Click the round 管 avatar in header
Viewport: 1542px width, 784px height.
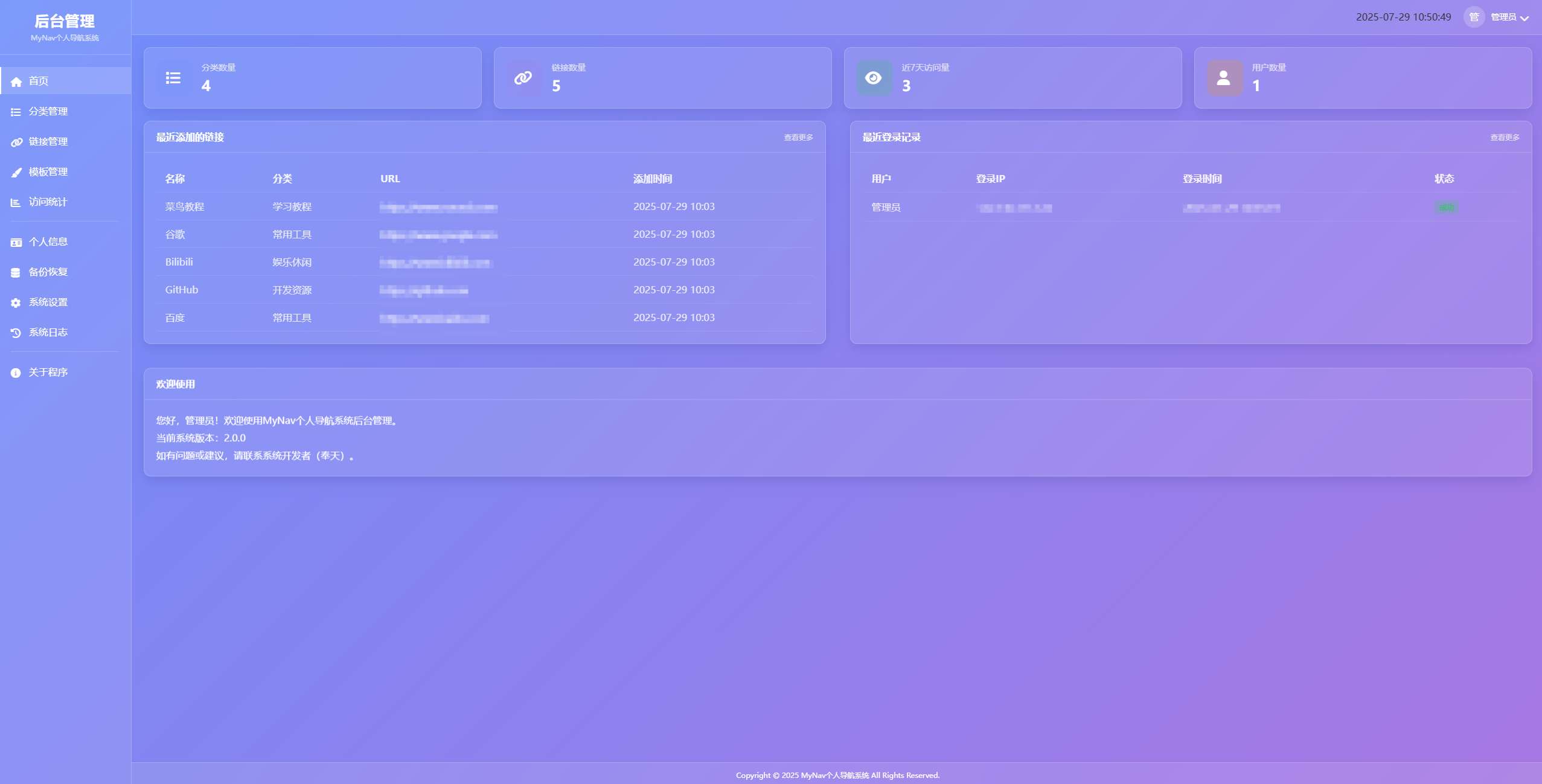[1474, 17]
